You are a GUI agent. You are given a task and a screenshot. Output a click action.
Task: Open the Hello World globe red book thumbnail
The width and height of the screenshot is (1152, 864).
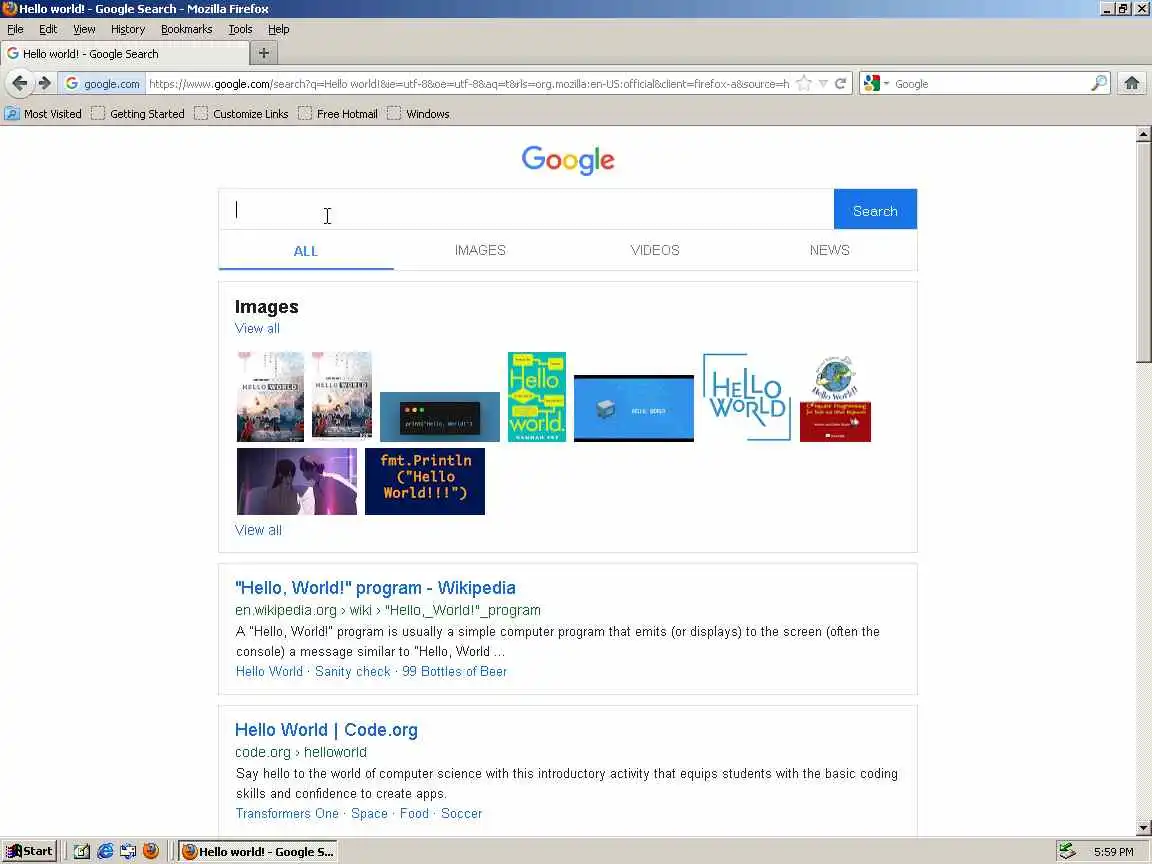(x=835, y=397)
